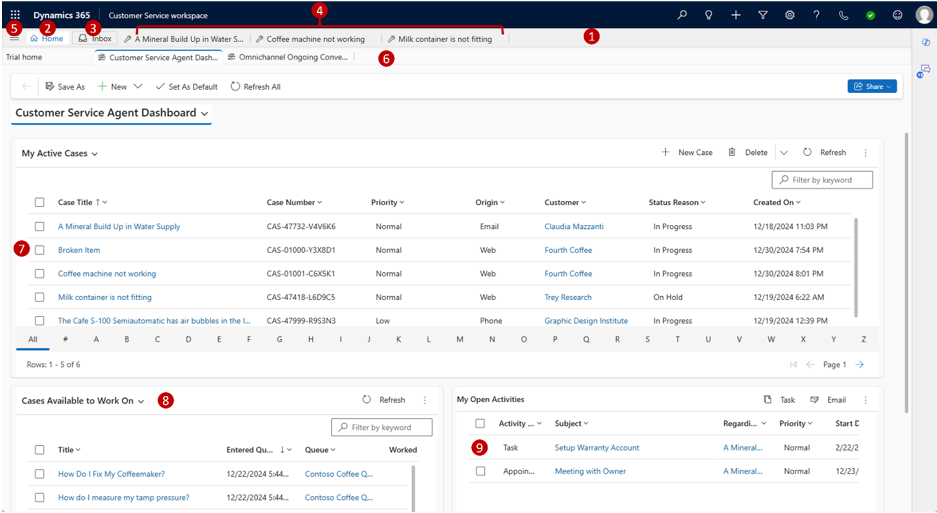Switch to the Inbox tab
The width and height of the screenshot is (937, 513).
[x=95, y=38]
